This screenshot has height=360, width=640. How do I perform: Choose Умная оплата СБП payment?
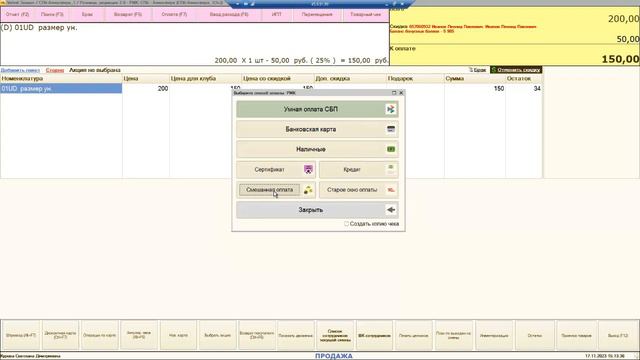coord(317,109)
